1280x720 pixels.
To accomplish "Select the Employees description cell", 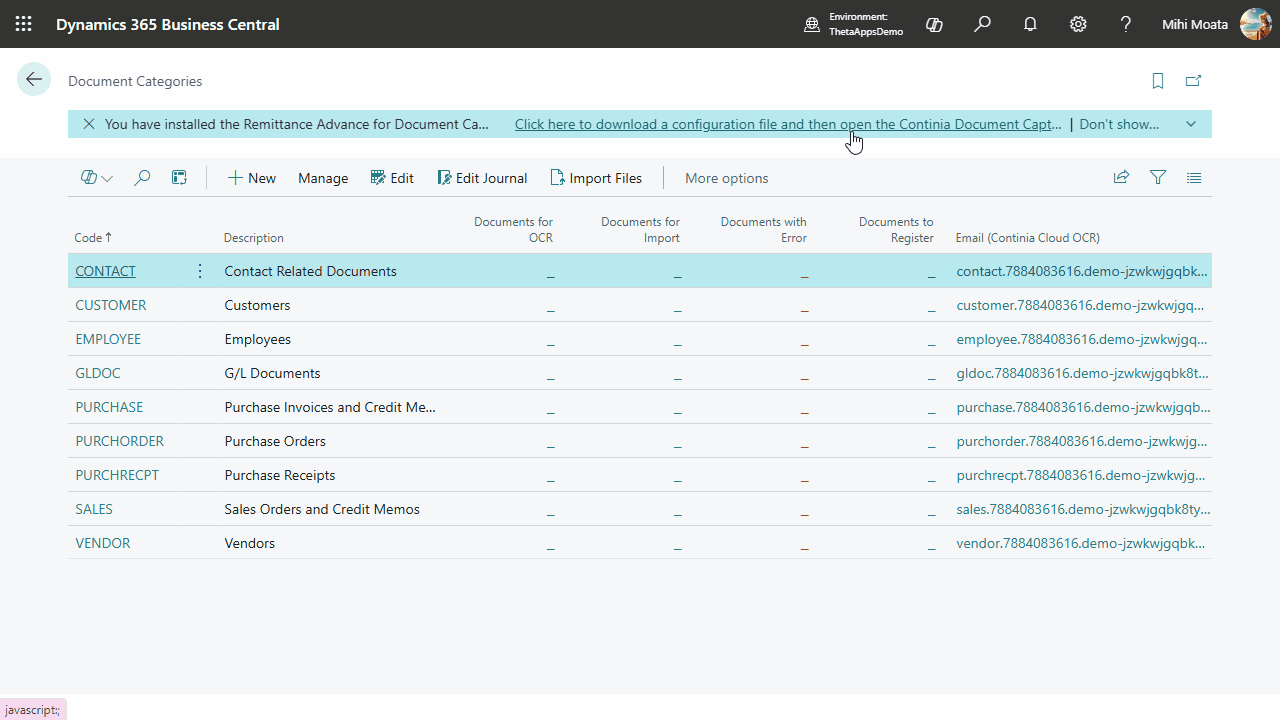I will [258, 339].
